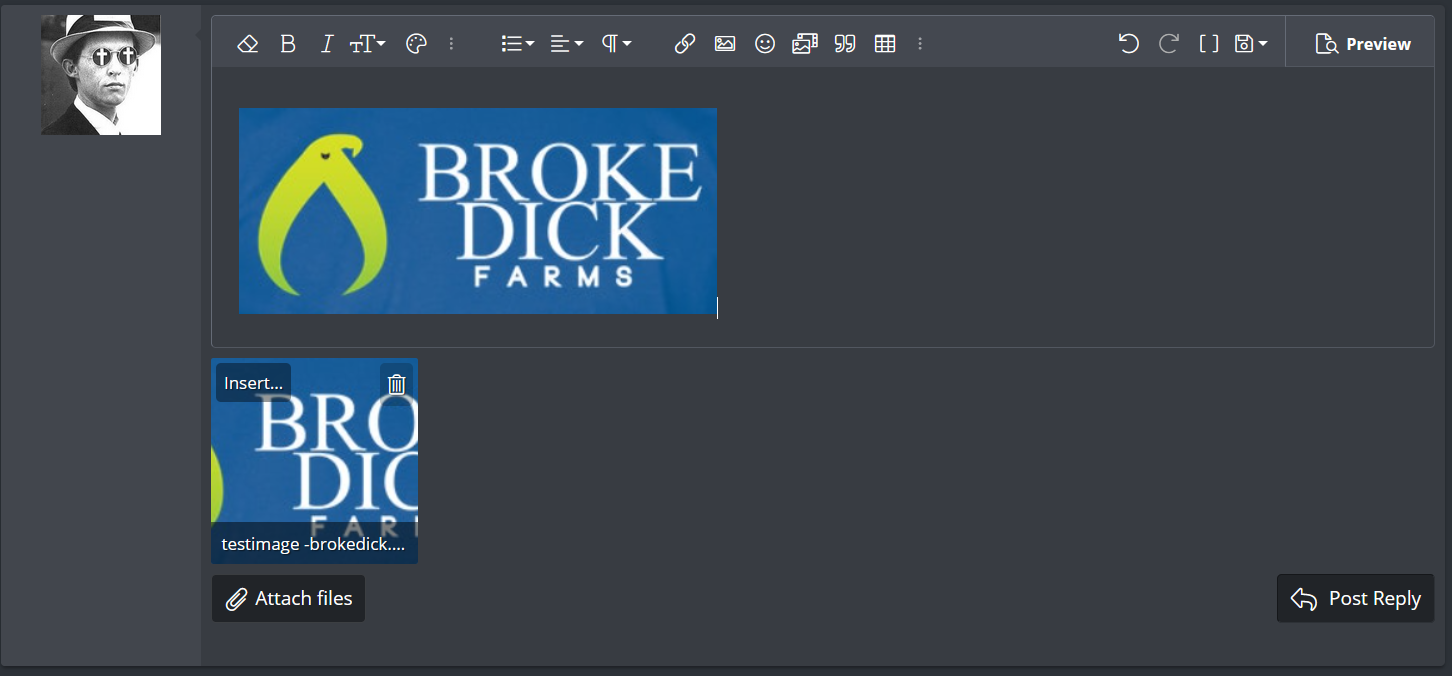Open the list type dropdown
The width and height of the screenshot is (1452, 676).
pos(517,44)
